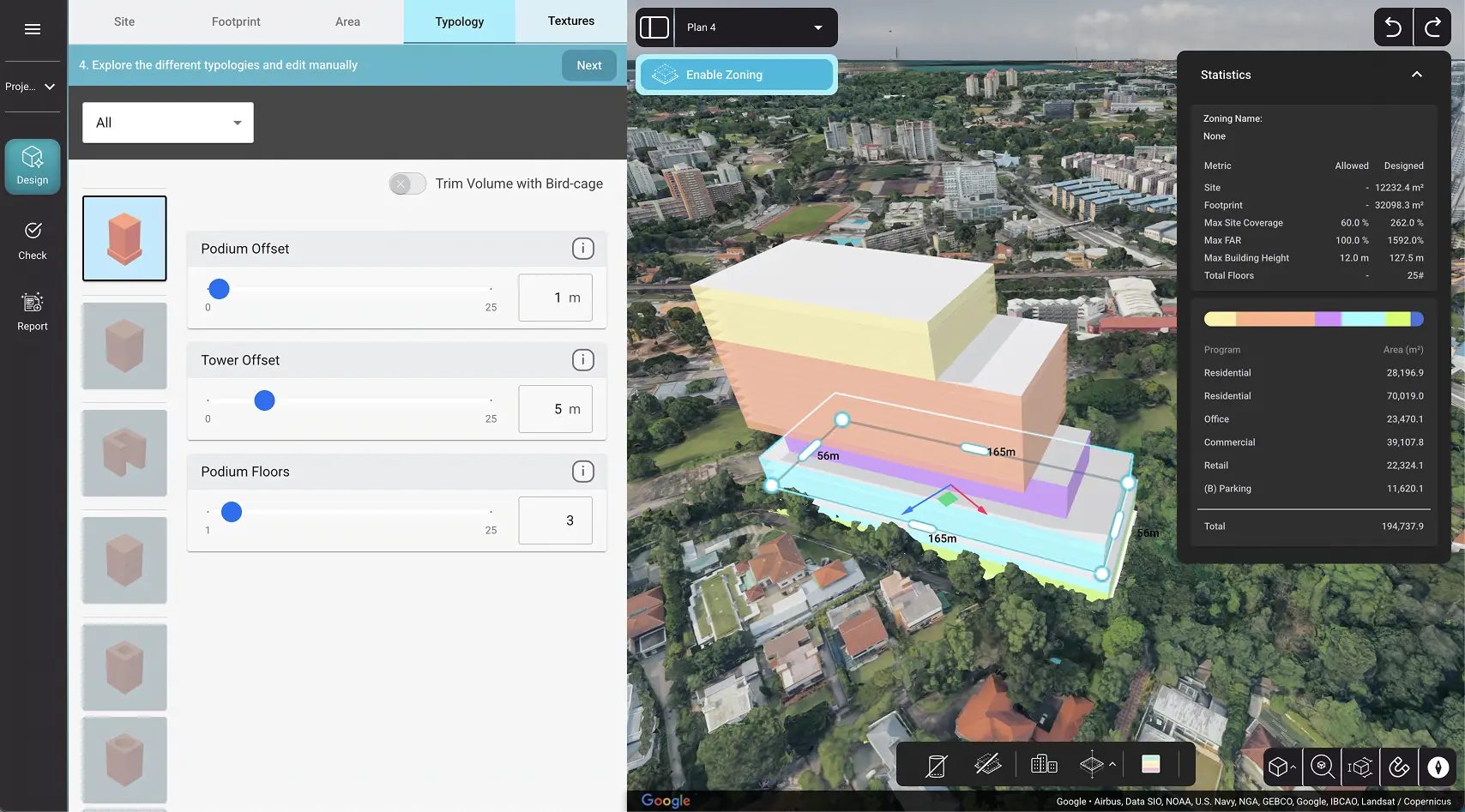Image resolution: width=1465 pixels, height=812 pixels.
Task: Switch to the Footprint tab
Action: 236,21
